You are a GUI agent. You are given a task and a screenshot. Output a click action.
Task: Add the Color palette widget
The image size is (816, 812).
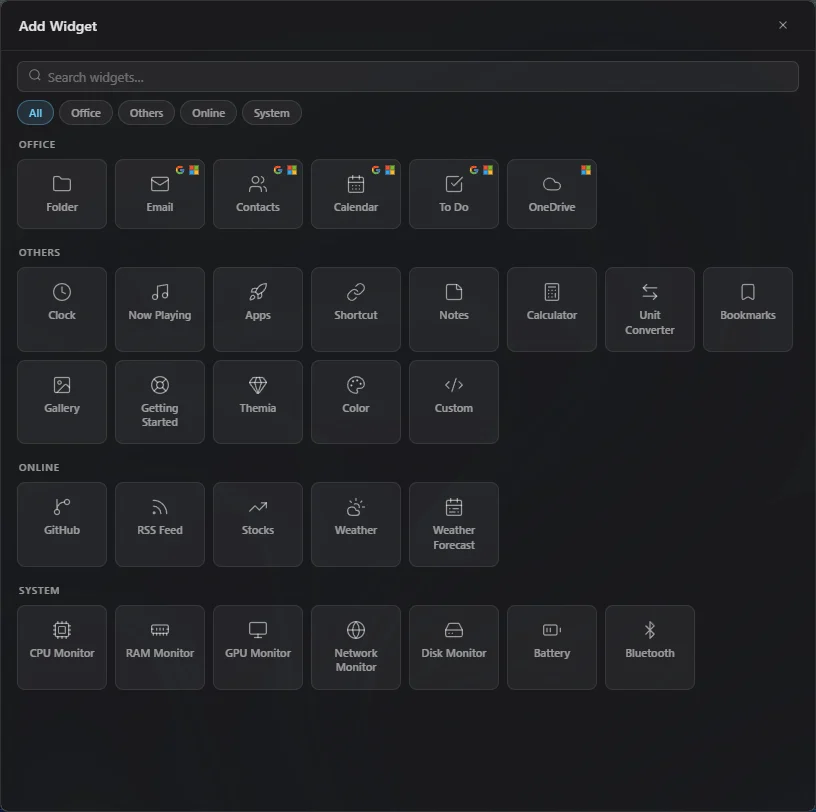click(356, 402)
